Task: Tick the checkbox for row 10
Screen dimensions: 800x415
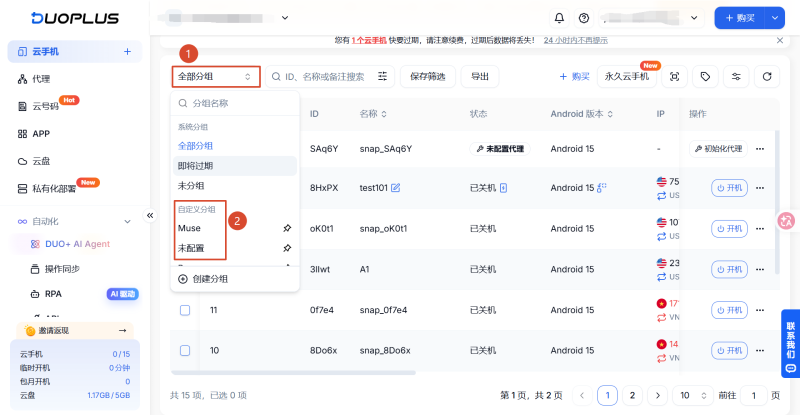Action: (x=185, y=351)
